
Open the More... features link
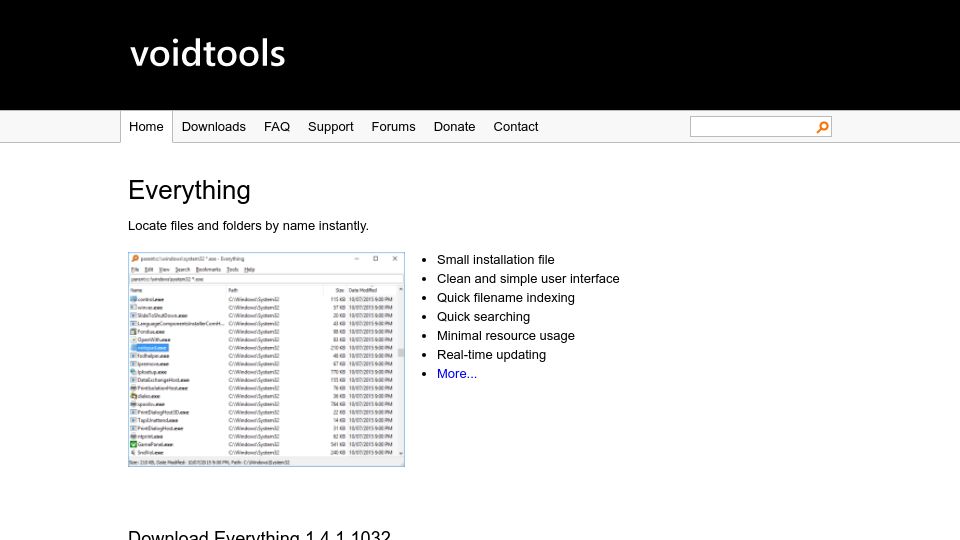pyautogui.click(x=457, y=373)
